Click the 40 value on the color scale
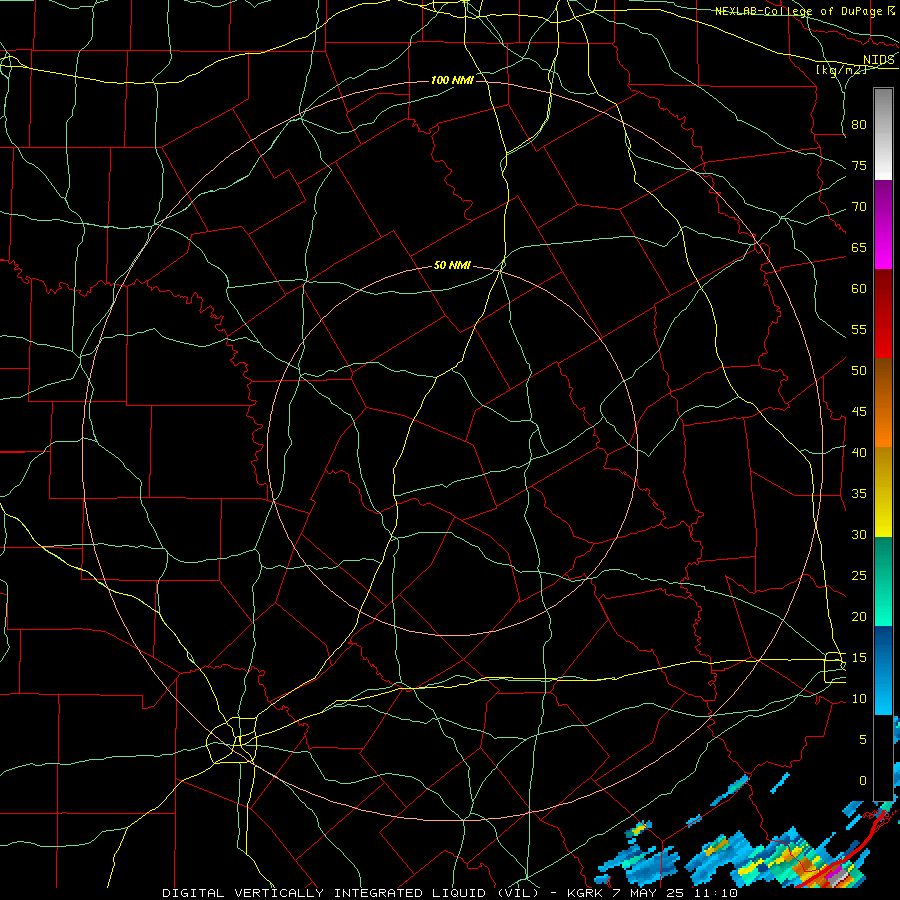This screenshot has height=900, width=900. pos(859,452)
